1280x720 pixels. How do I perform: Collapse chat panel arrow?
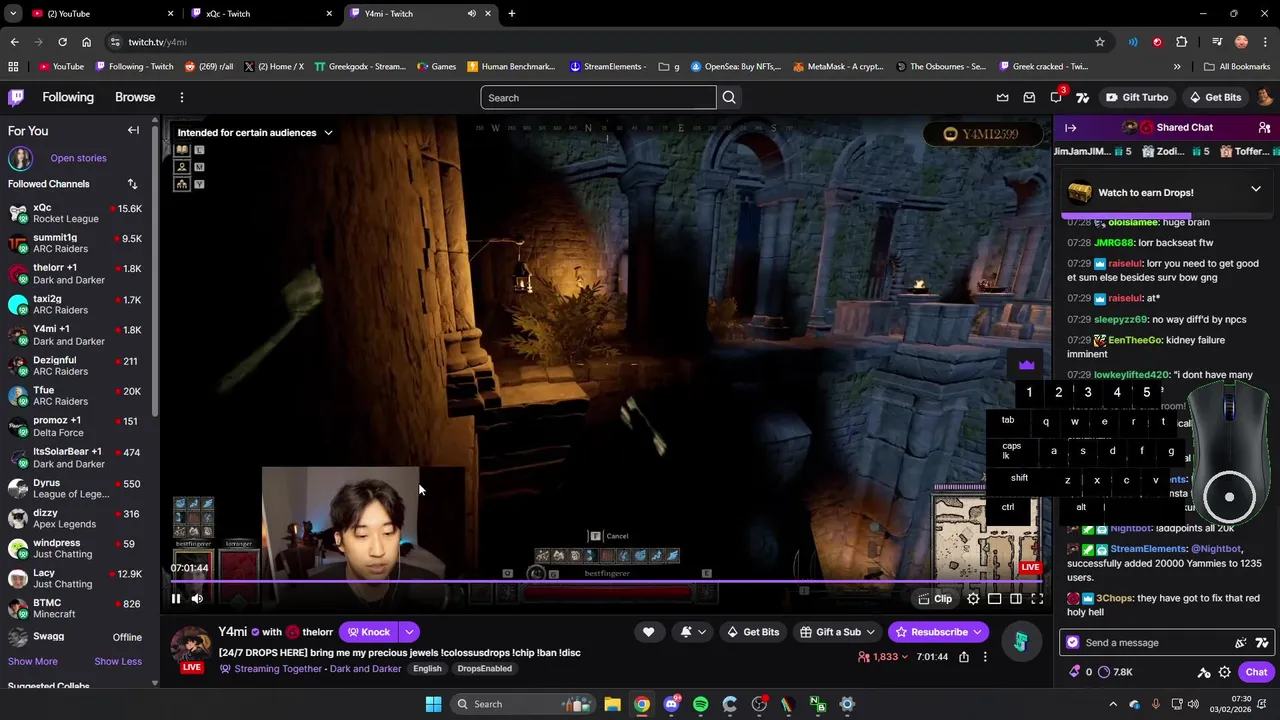pos(1070,128)
